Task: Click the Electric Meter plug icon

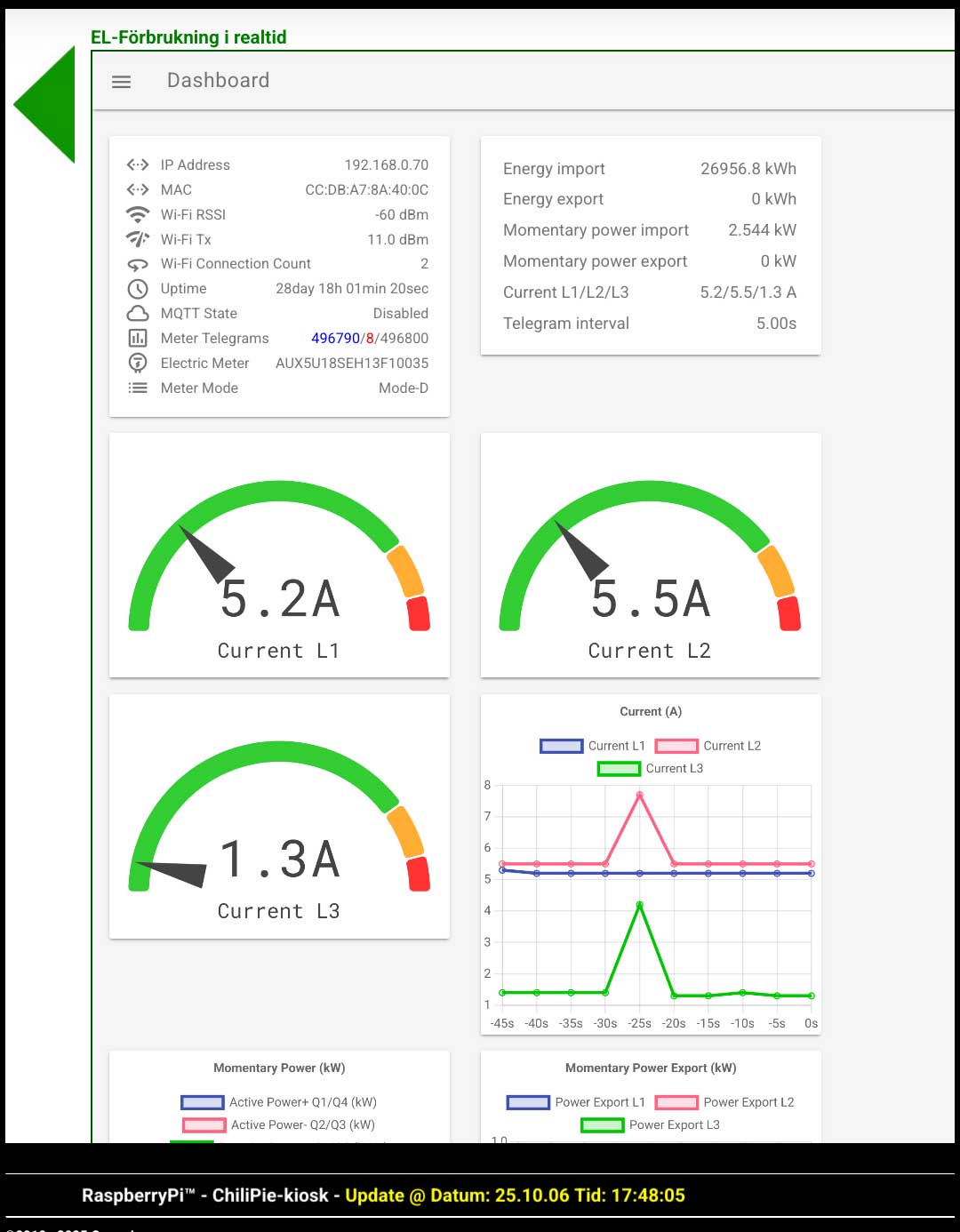Action: coord(138,363)
